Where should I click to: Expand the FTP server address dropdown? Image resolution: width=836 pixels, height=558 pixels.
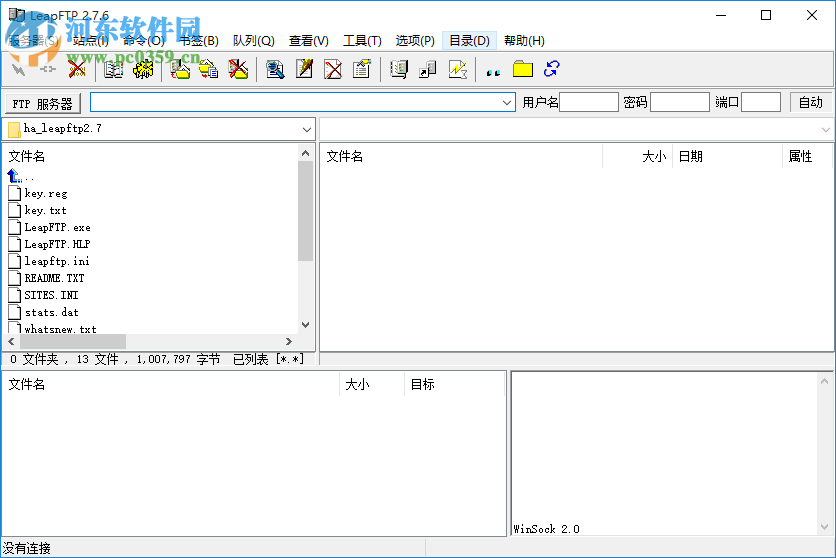pyautogui.click(x=507, y=102)
